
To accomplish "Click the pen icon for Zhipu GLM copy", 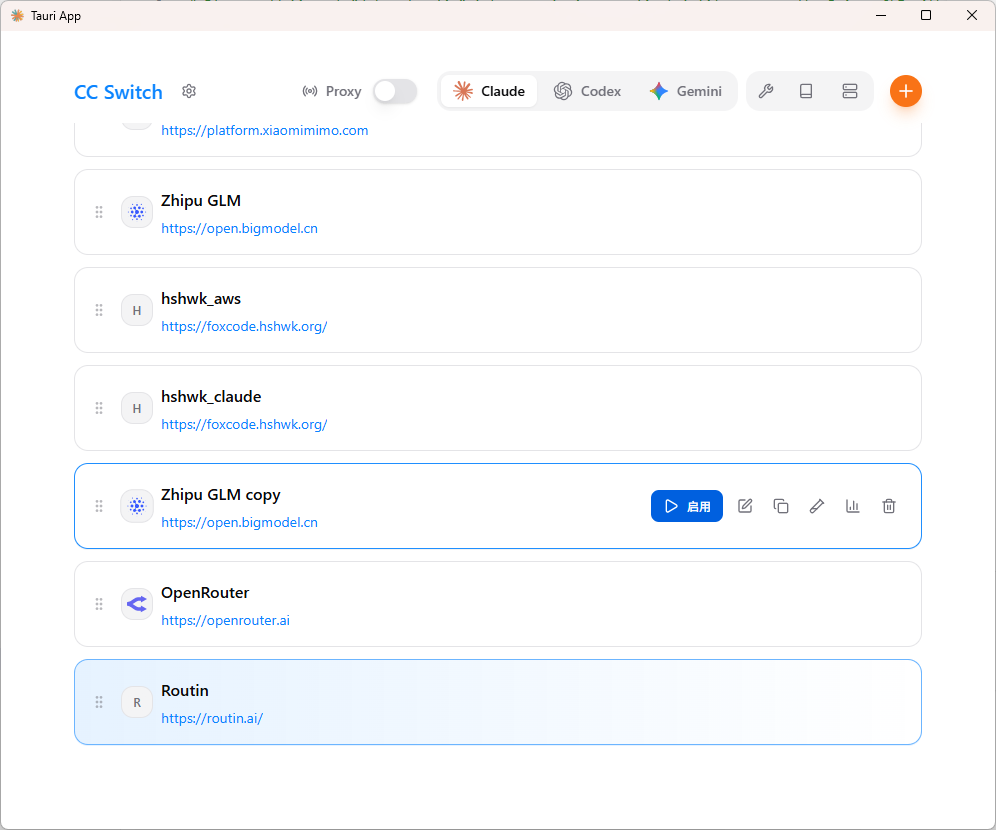I will pyautogui.click(x=817, y=506).
